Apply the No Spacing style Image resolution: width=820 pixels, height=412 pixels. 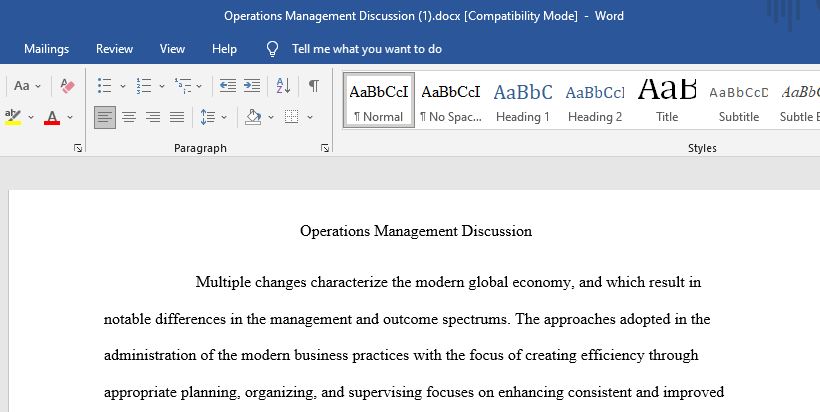click(x=451, y=100)
